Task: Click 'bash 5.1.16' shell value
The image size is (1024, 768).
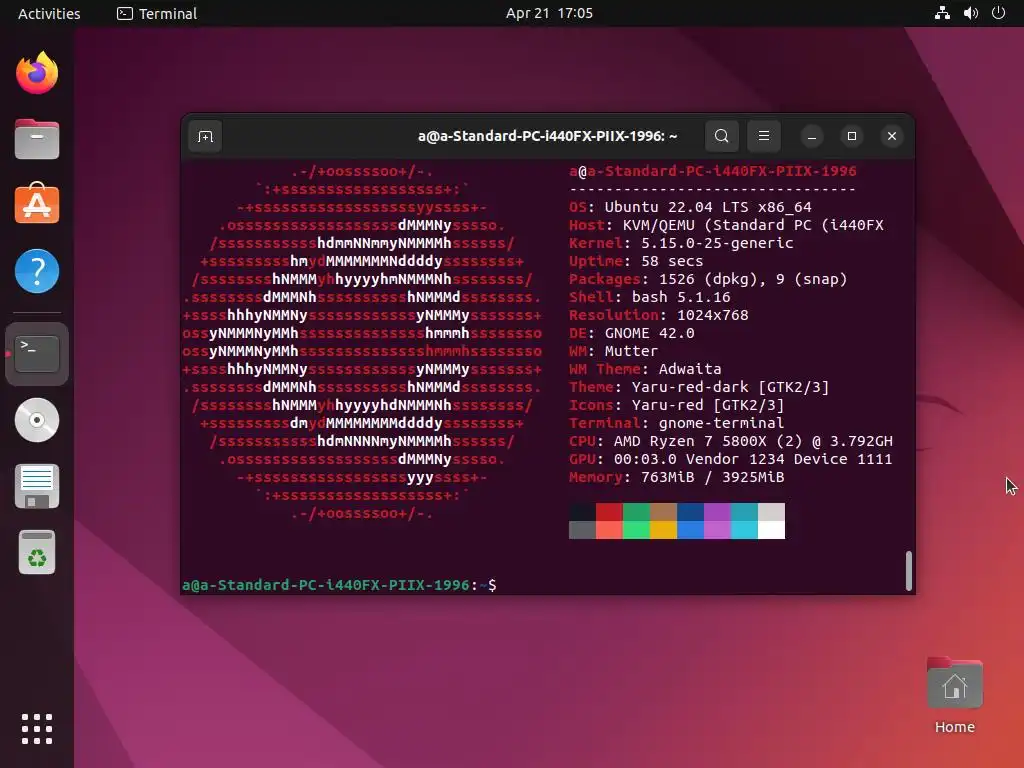Action: [x=680, y=297]
